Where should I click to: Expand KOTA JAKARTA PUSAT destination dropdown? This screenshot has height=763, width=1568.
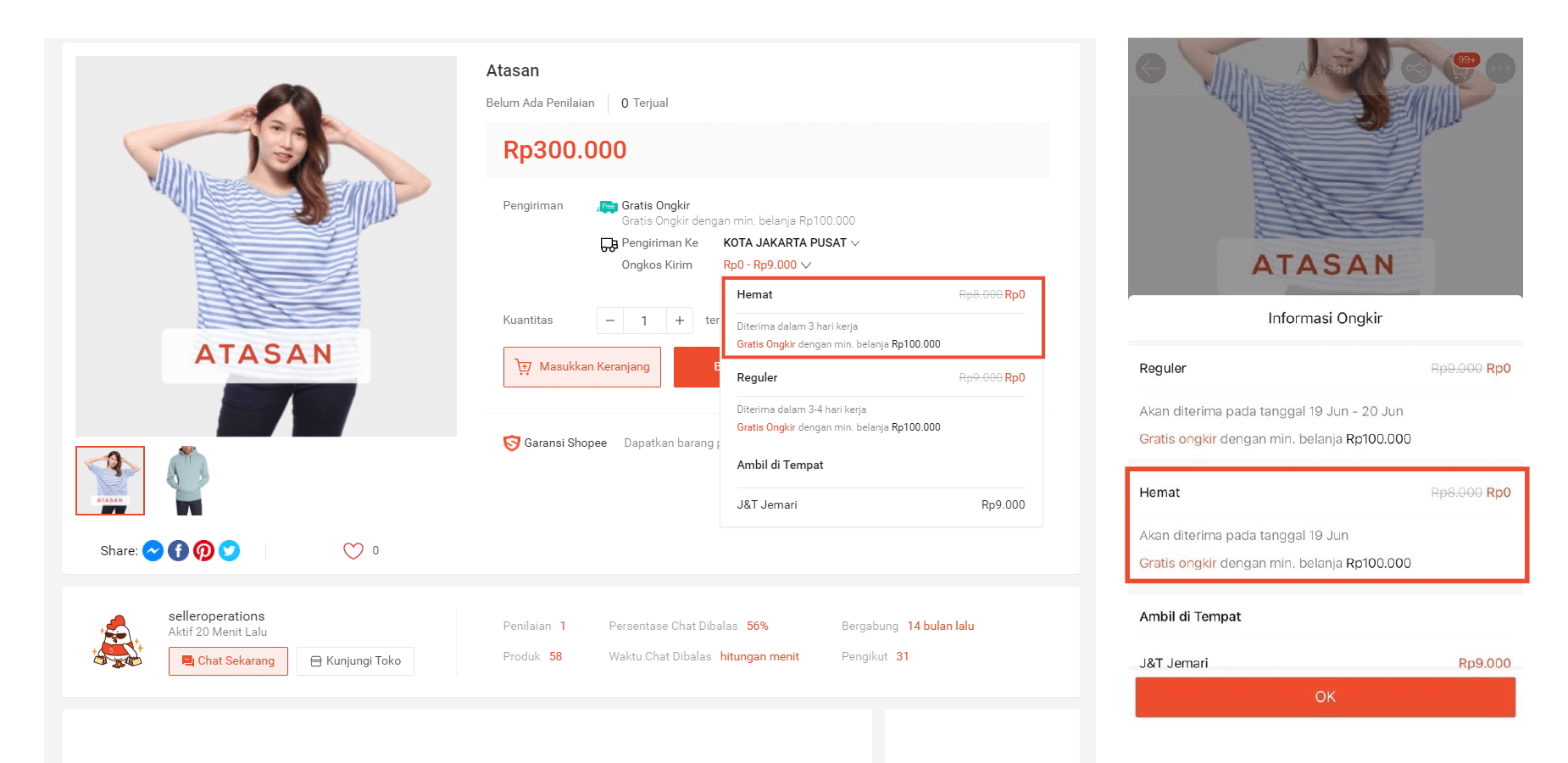click(791, 242)
